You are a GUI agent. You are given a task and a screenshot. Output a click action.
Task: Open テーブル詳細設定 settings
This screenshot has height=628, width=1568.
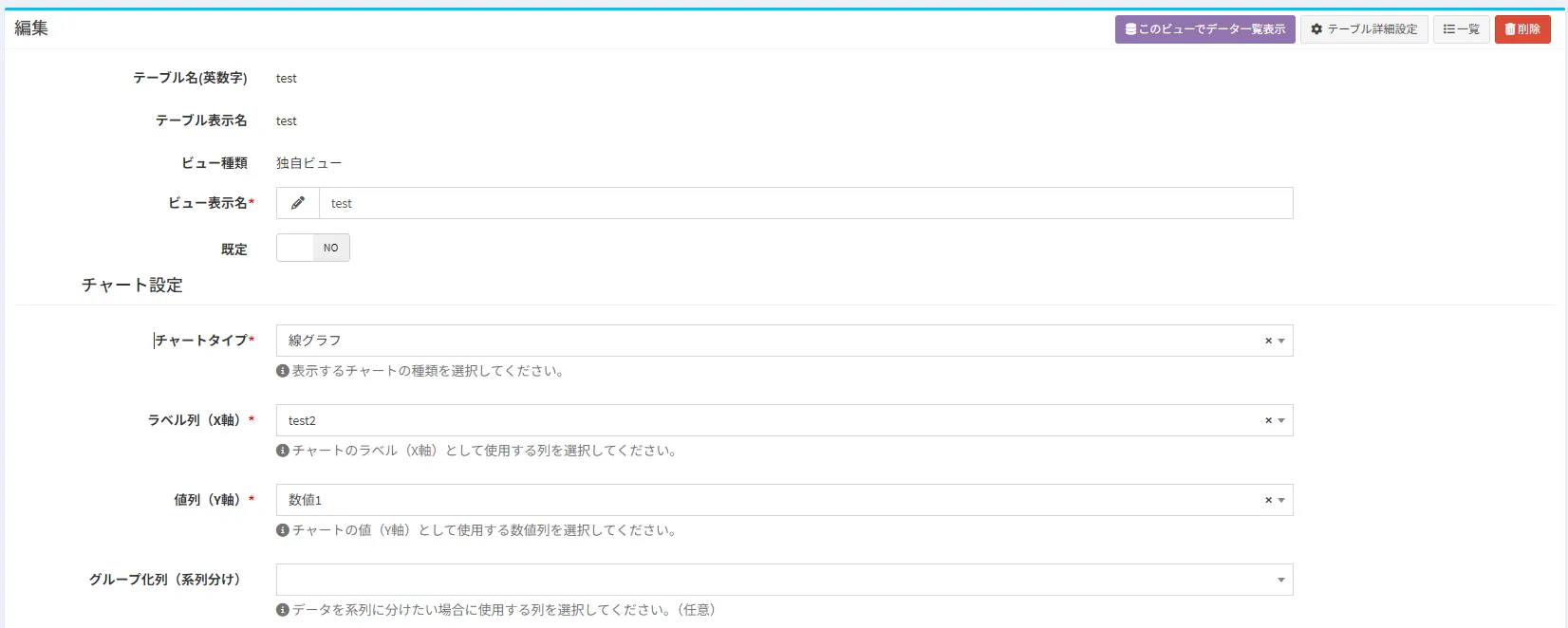point(1364,29)
